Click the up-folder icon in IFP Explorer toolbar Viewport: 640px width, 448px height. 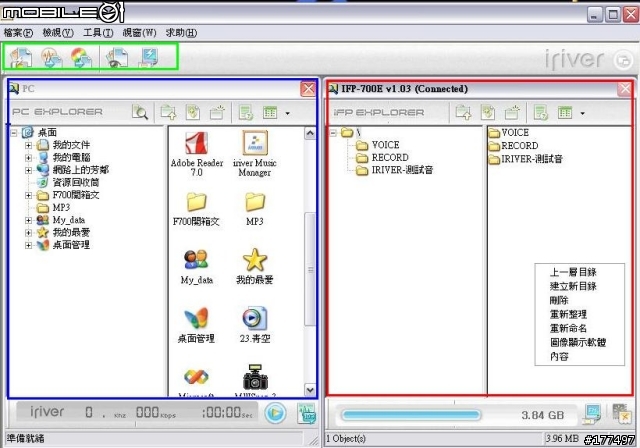[x=463, y=112]
